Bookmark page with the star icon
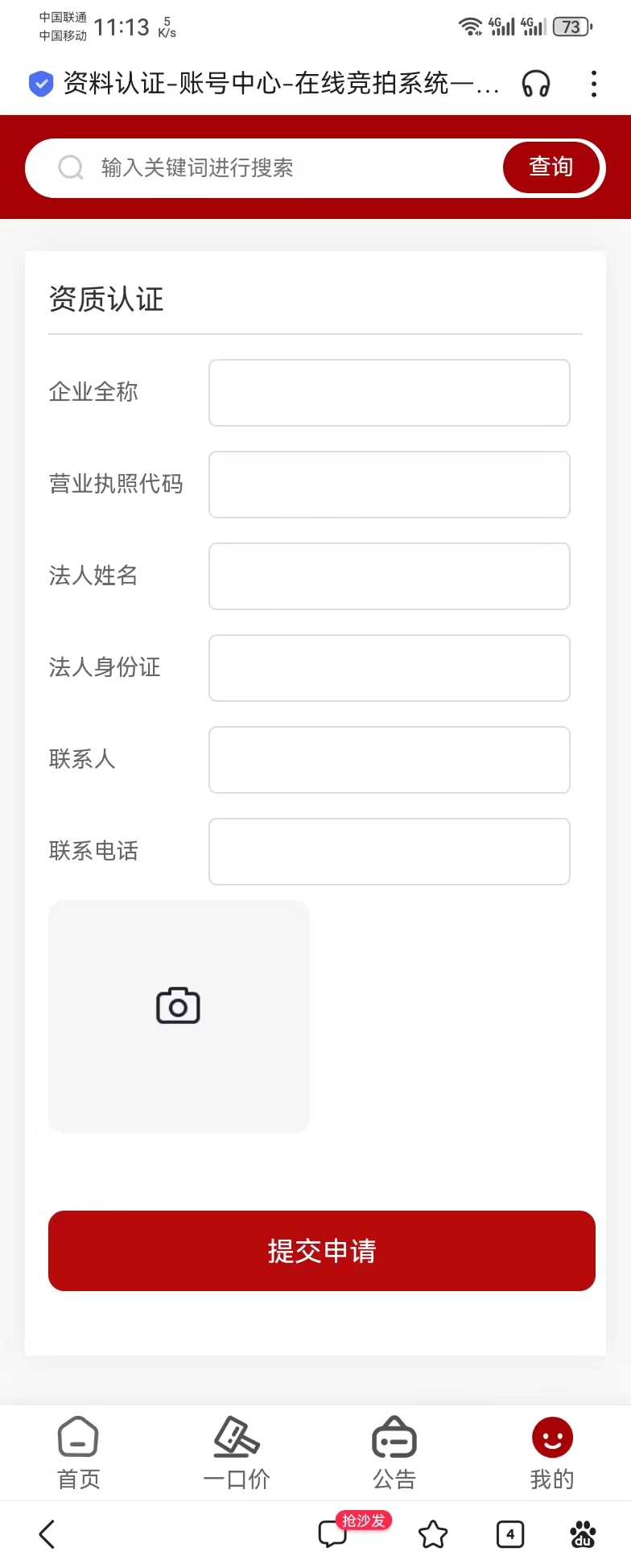The height and width of the screenshot is (1568, 631). pos(433,1534)
